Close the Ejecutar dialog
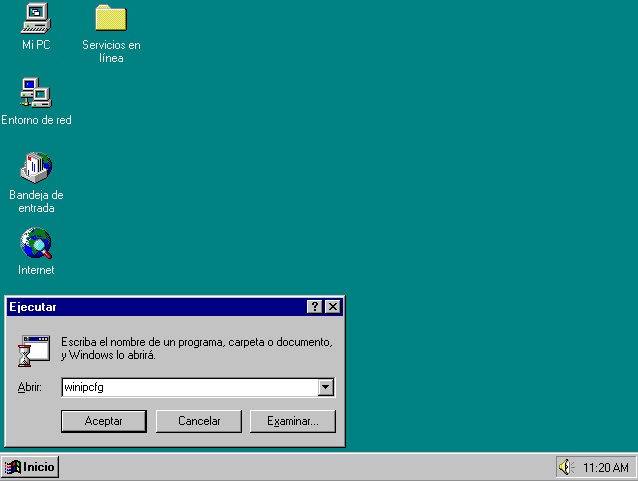This screenshot has height=481, width=638. pos(333,306)
